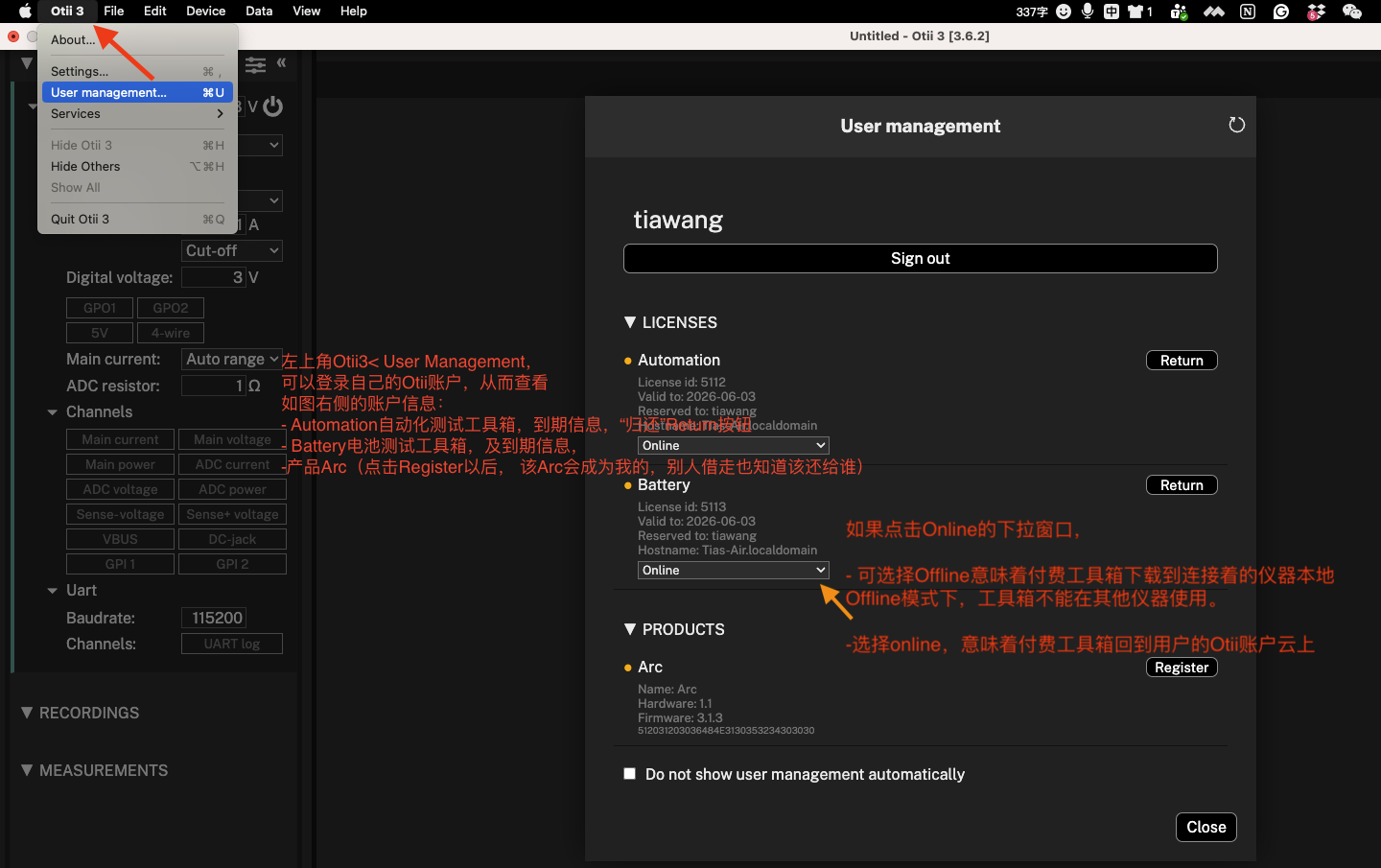The image size is (1381, 868).
Task: Collapse the LICENSES section
Action: pos(630,322)
